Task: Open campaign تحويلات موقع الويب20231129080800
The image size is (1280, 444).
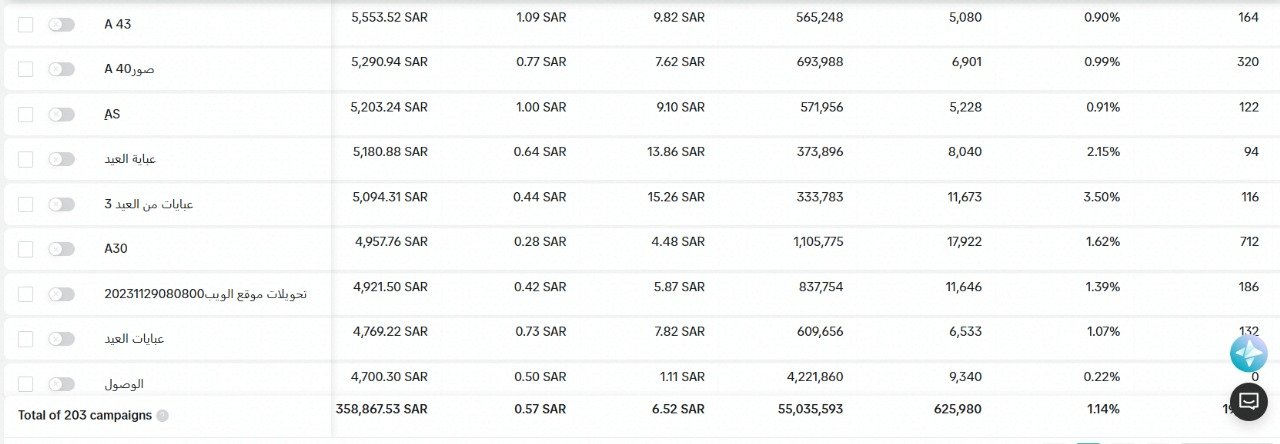Action: point(205,294)
